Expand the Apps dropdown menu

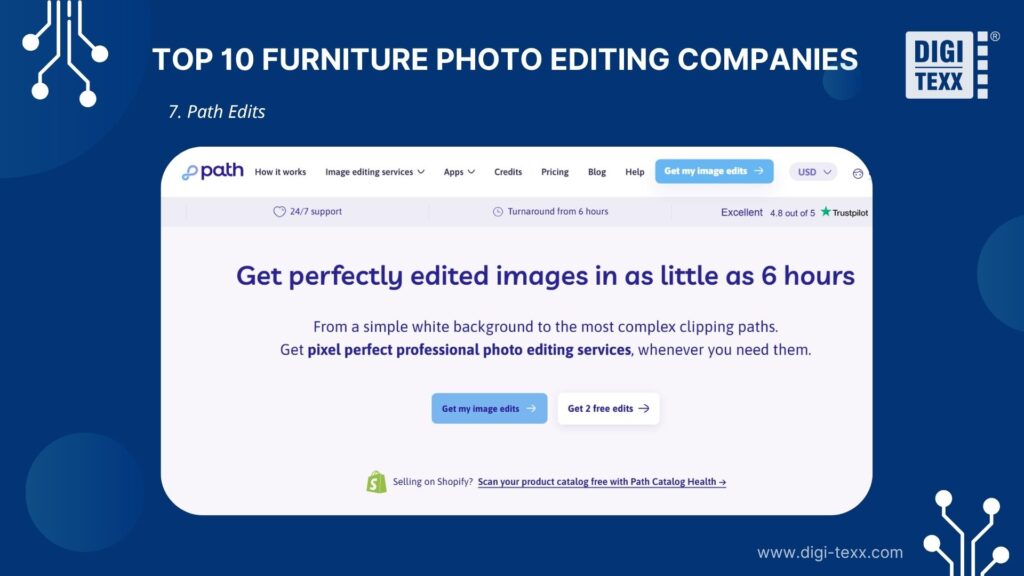pyautogui.click(x=459, y=172)
